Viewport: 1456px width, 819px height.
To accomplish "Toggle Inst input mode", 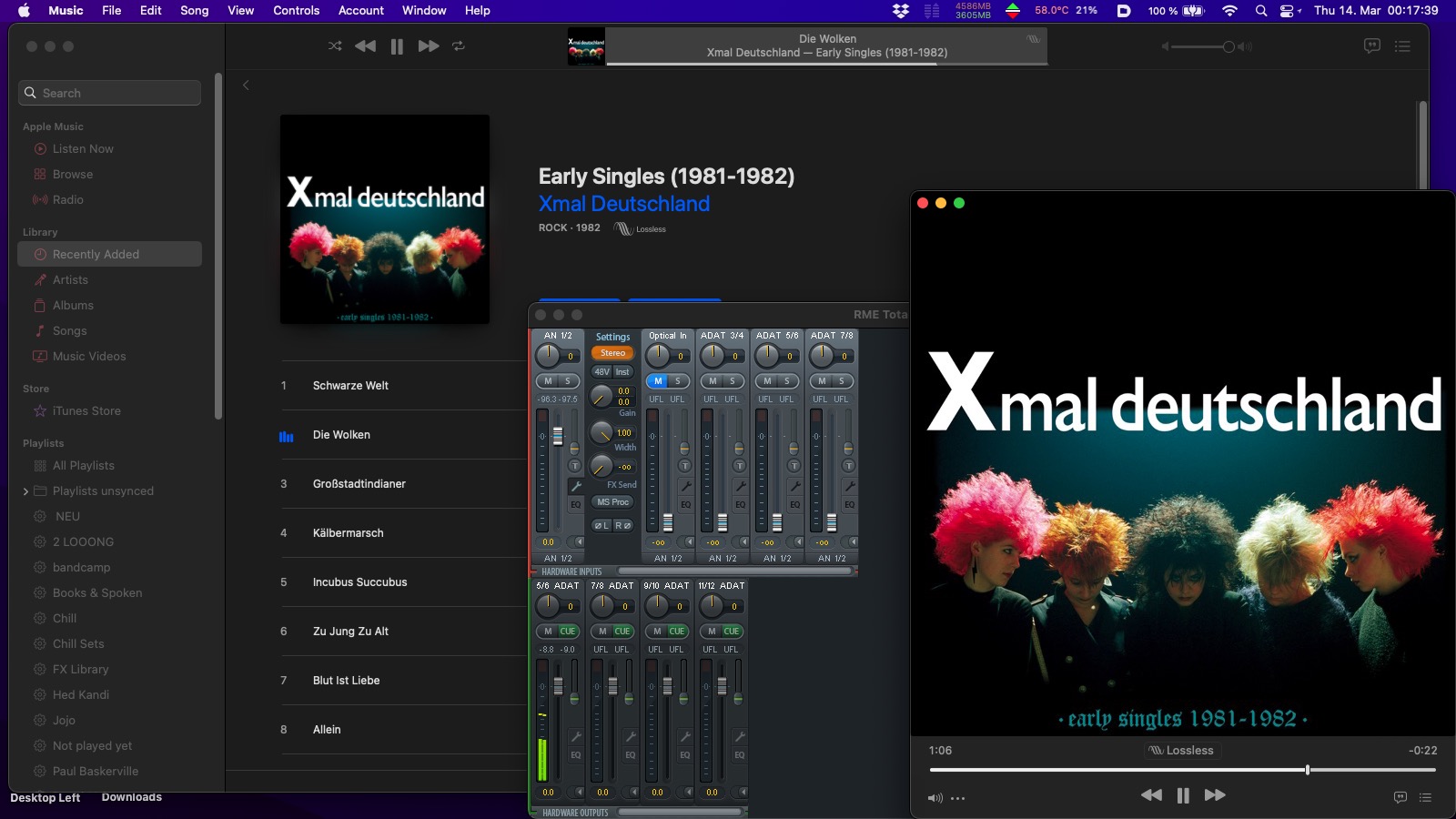I will coord(622,371).
